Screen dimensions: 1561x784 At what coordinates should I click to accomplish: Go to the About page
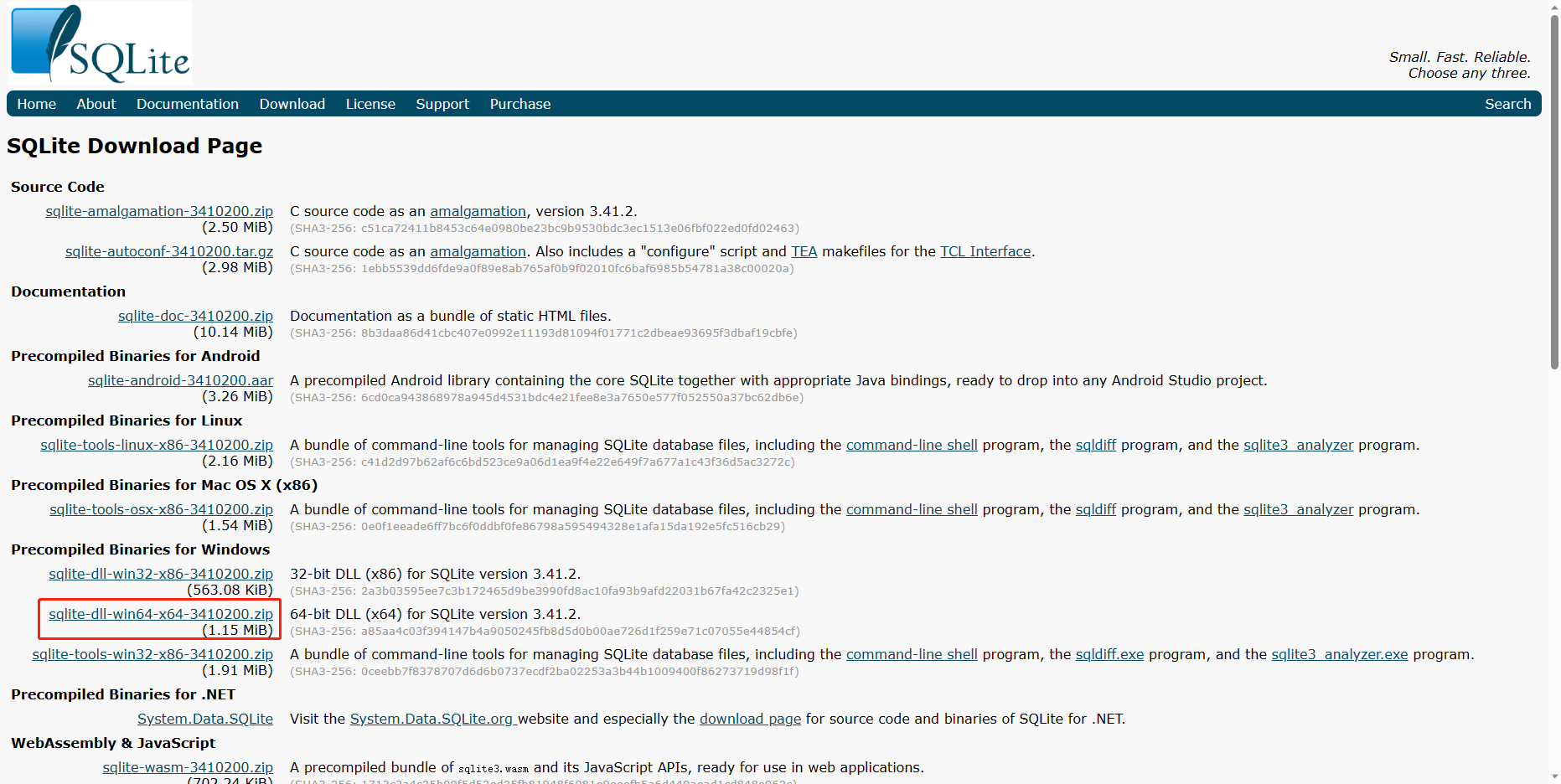(x=96, y=104)
